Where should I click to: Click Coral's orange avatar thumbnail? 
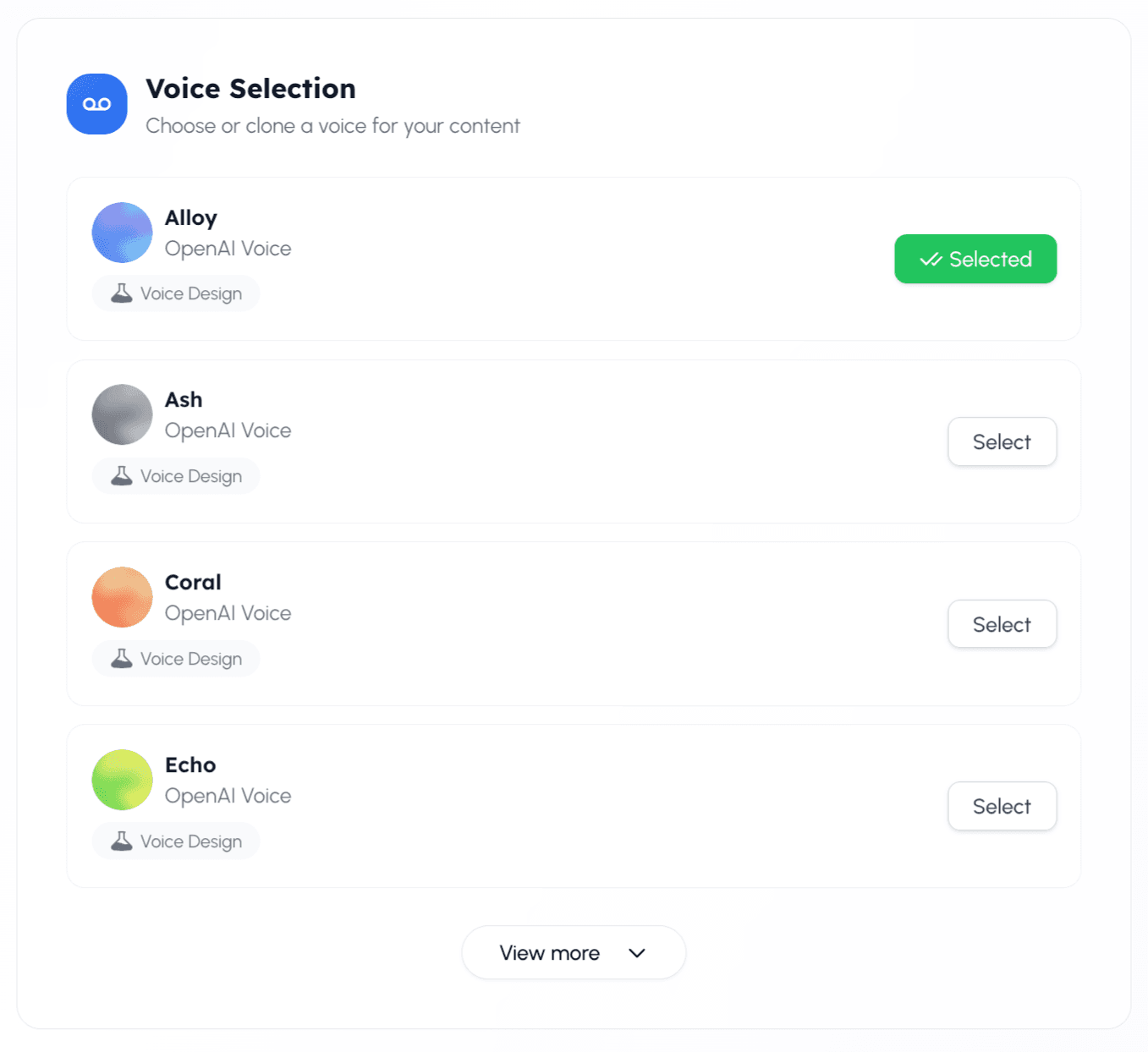122,597
